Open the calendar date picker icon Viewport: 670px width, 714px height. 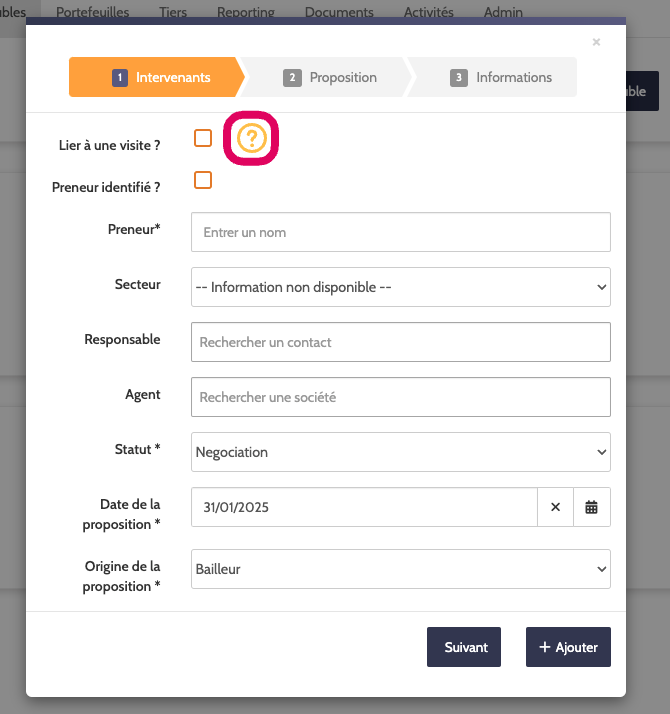pos(591,507)
